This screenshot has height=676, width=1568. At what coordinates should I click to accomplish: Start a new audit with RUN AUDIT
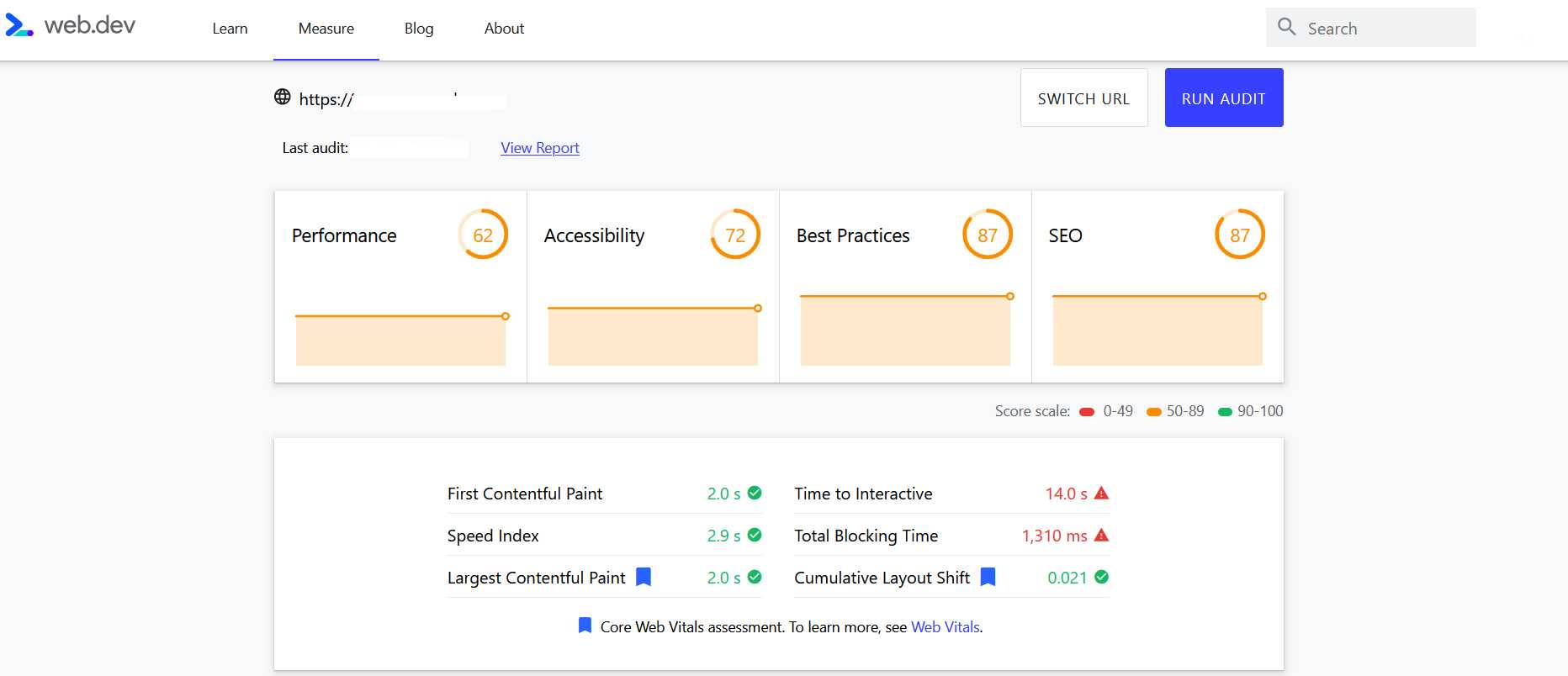click(1224, 98)
